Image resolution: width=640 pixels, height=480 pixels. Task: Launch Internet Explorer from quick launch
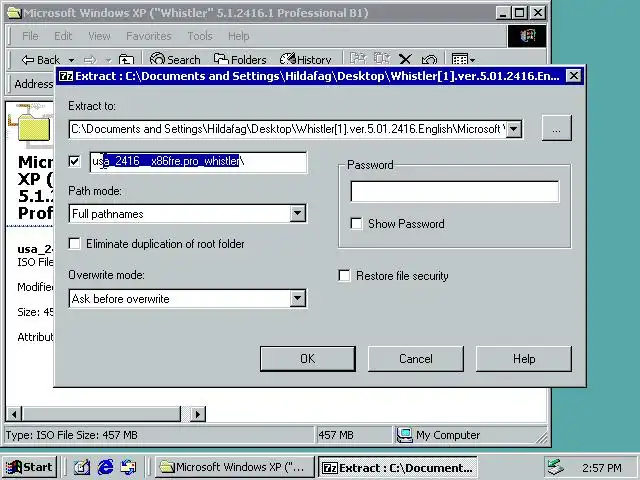(x=106, y=467)
